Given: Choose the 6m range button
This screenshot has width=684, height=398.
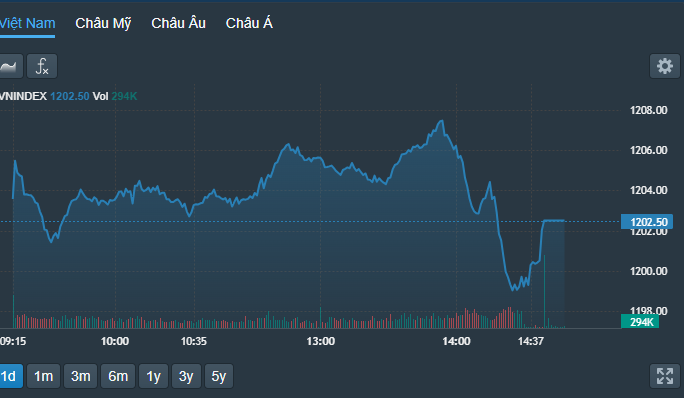Looking at the screenshot, I should point(118,376).
